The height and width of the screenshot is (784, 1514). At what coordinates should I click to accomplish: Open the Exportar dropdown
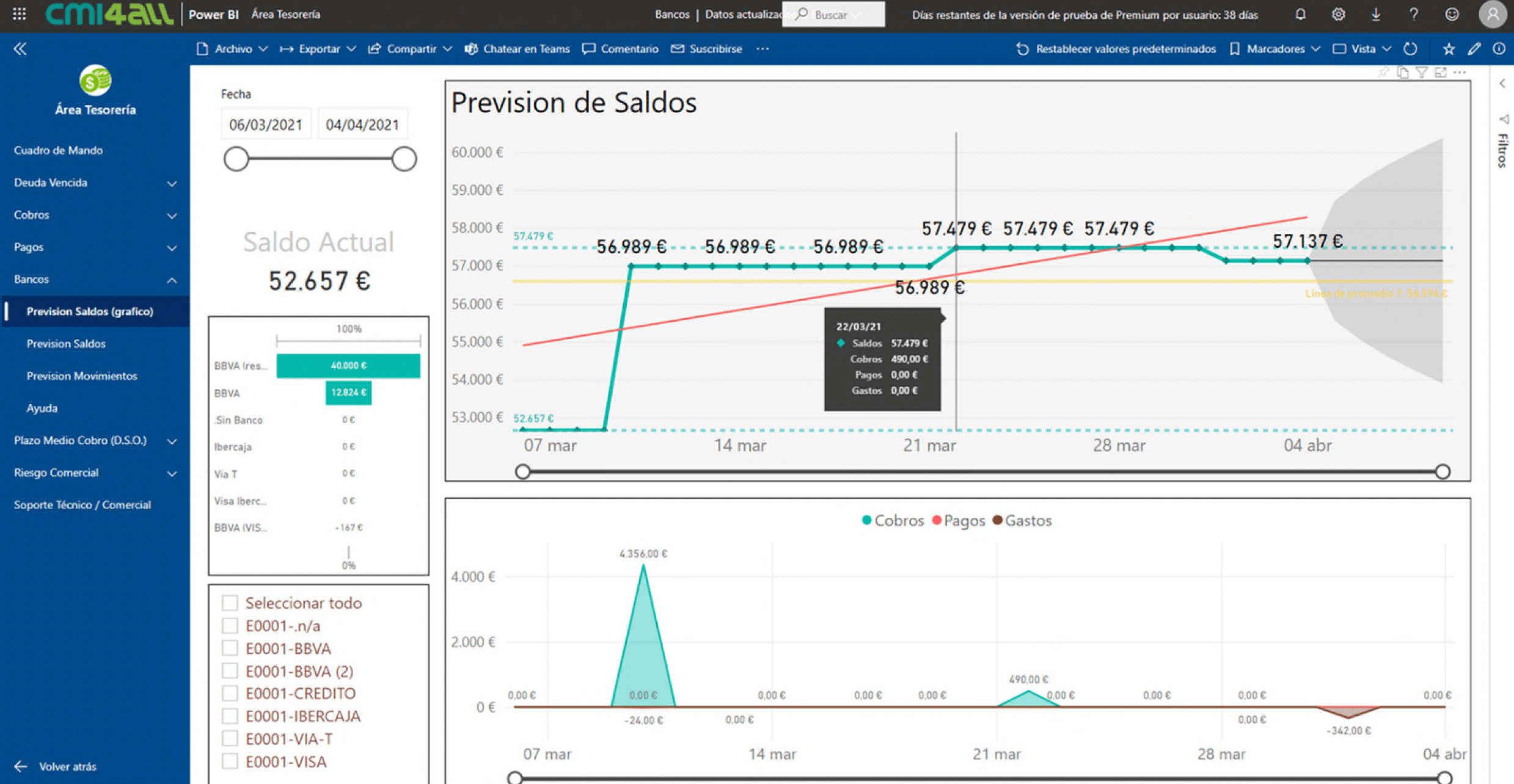pyautogui.click(x=318, y=49)
